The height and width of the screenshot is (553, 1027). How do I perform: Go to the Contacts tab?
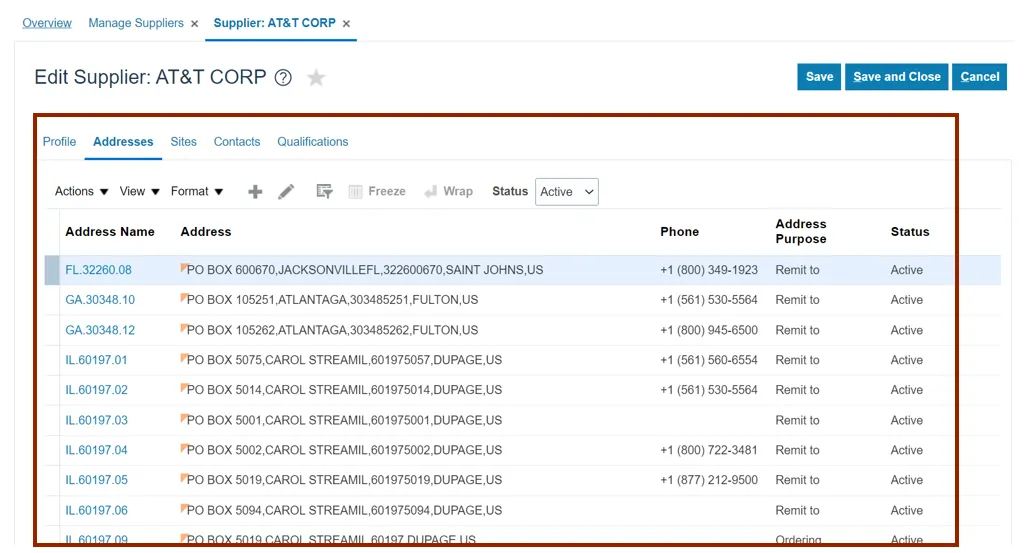(x=237, y=142)
